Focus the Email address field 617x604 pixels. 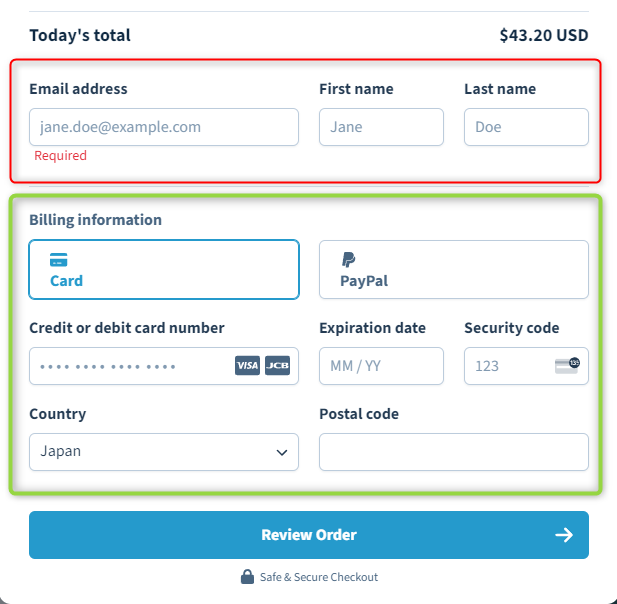[164, 127]
